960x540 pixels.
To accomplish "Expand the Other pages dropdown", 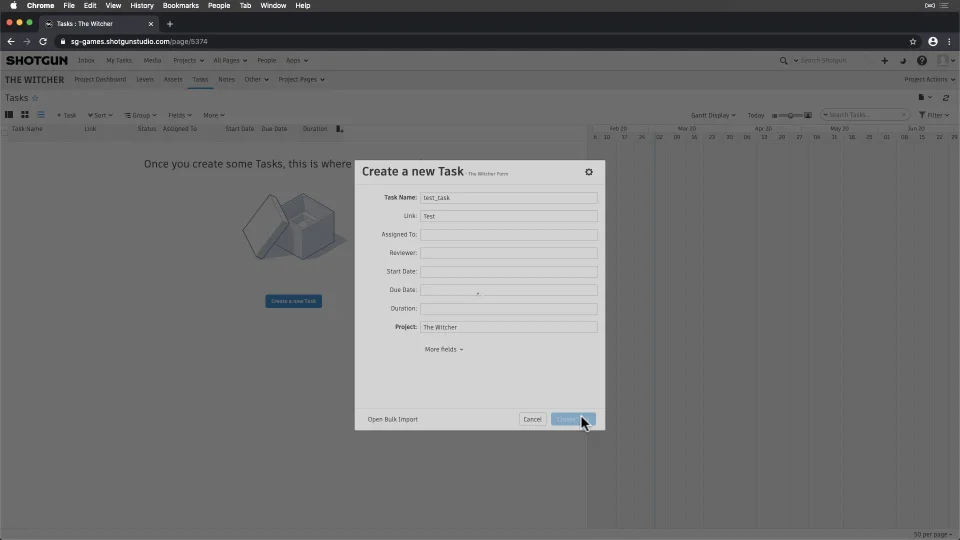I will (x=256, y=80).
